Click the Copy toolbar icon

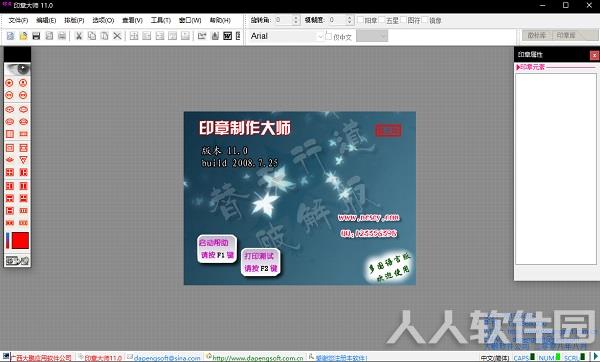click(92, 36)
